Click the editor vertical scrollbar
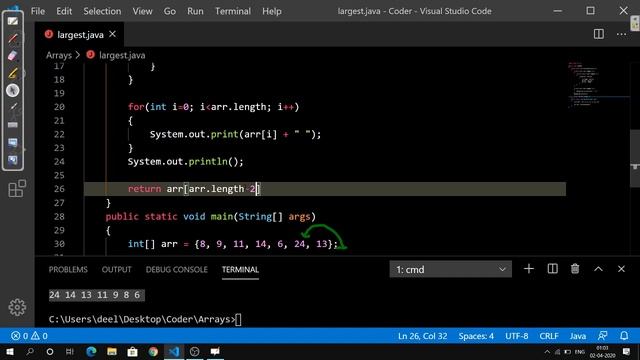640x360 pixels. click(x=635, y=158)
